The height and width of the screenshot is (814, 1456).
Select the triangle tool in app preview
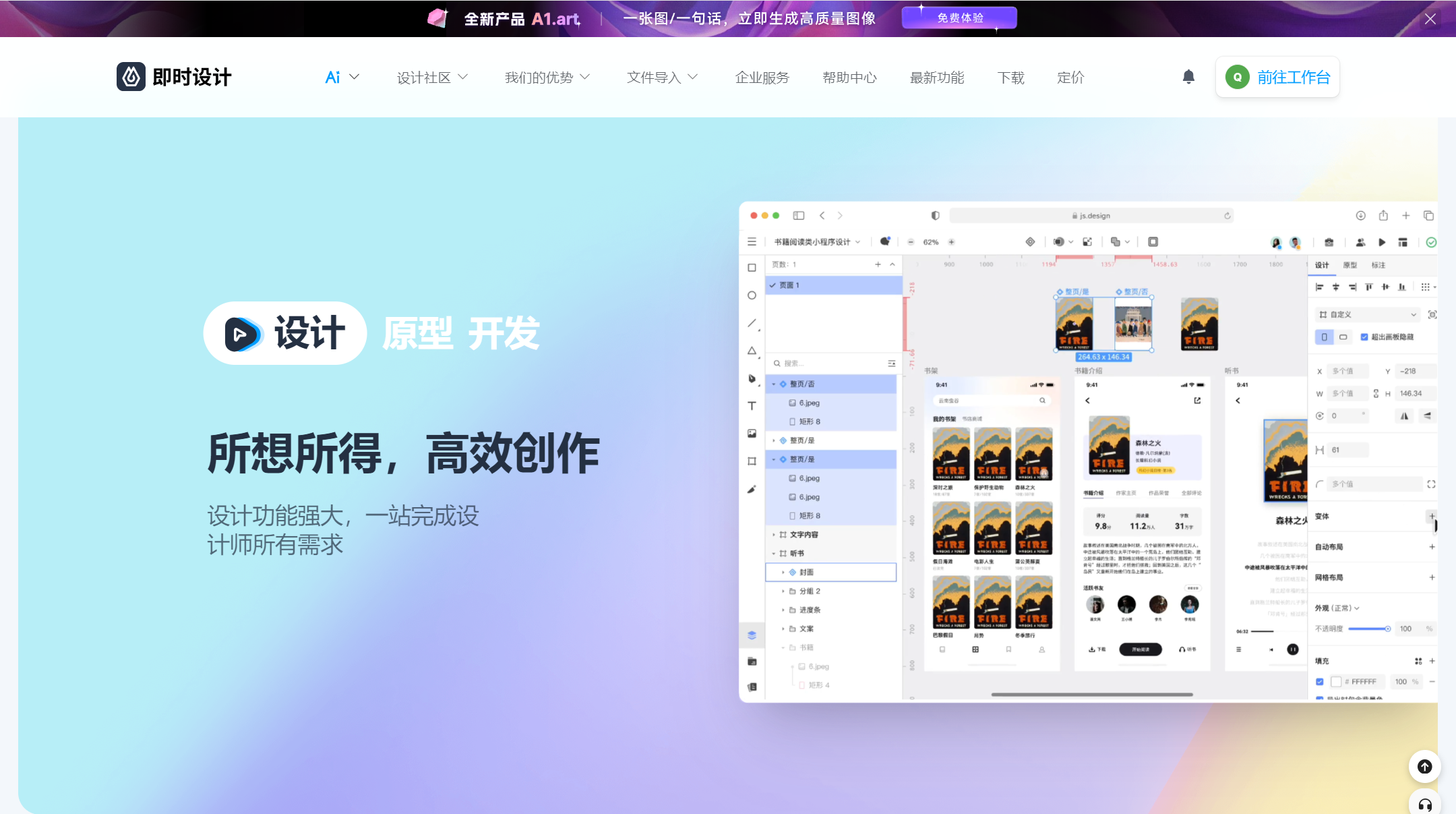click(752, 351)
